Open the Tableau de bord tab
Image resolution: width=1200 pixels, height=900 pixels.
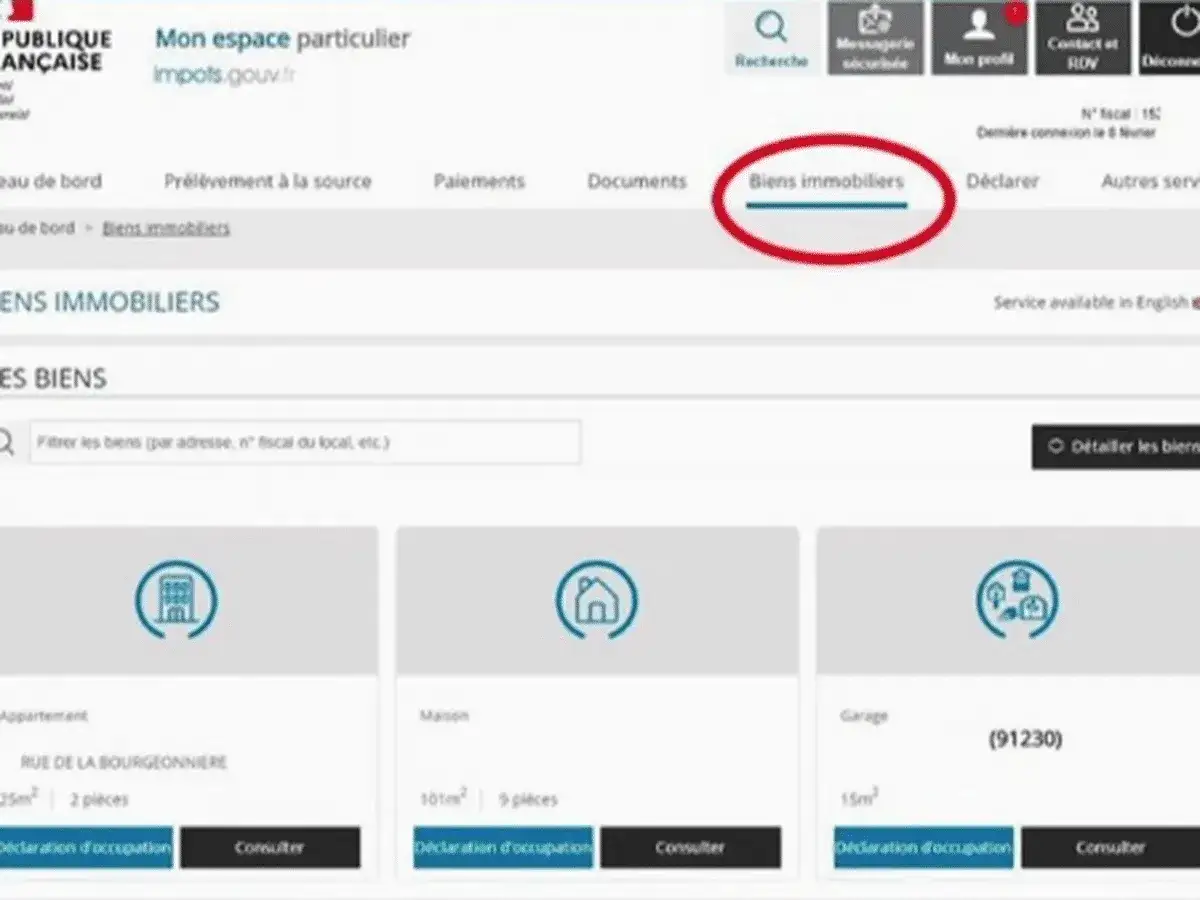[x=50, y=182]
